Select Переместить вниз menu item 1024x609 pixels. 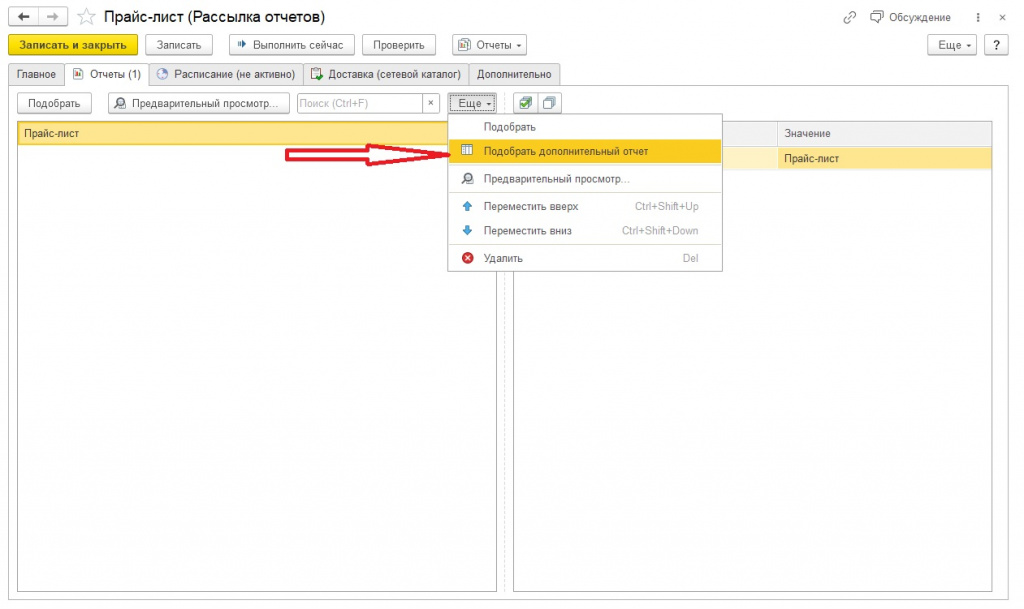click(584, 230)
